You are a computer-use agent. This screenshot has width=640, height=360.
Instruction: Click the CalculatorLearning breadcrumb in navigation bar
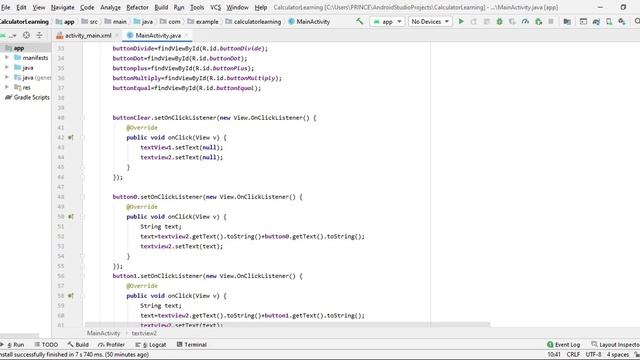coord(24,22)
